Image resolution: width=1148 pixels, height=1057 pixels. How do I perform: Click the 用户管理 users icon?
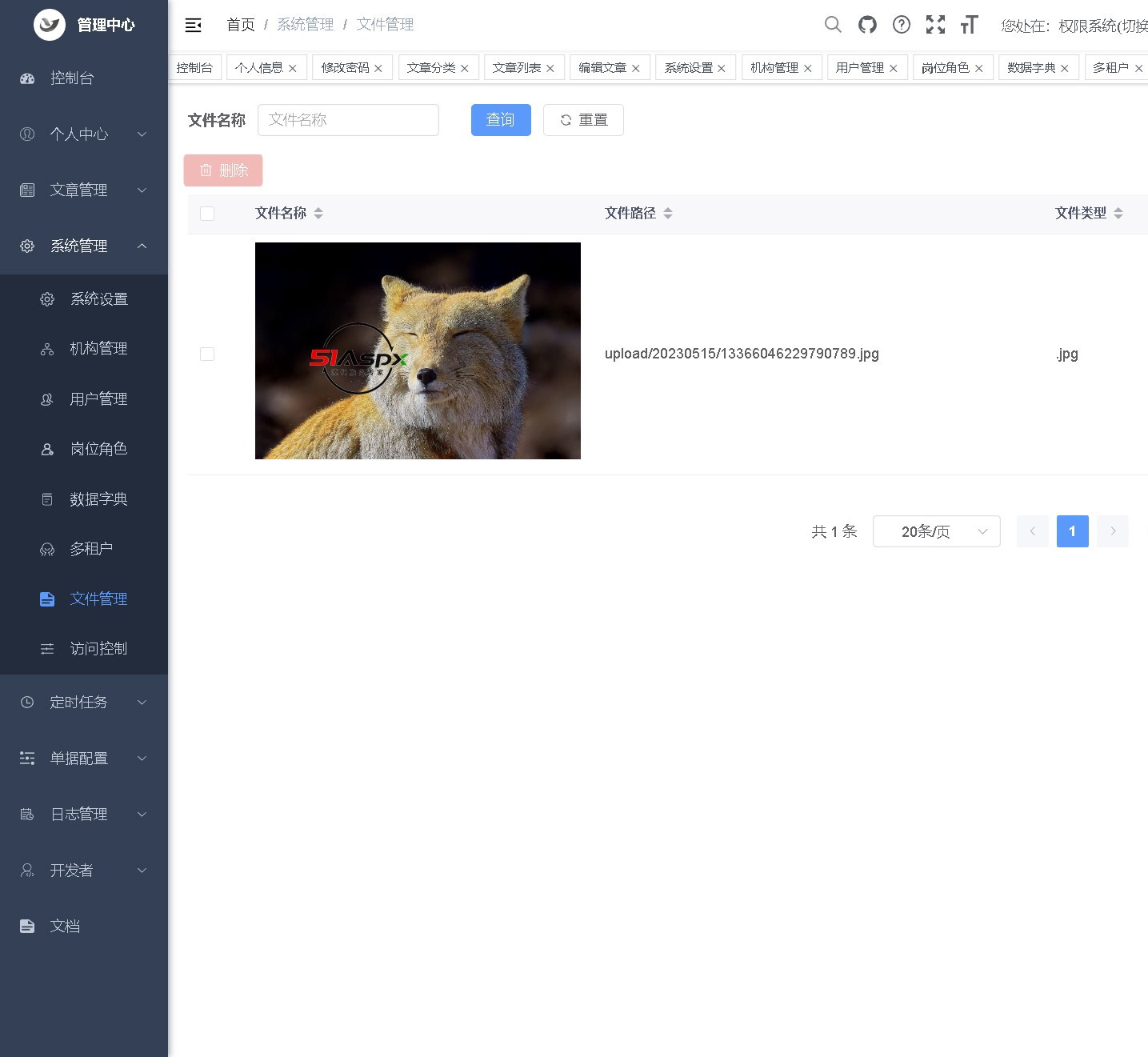(x=47, y=399)
